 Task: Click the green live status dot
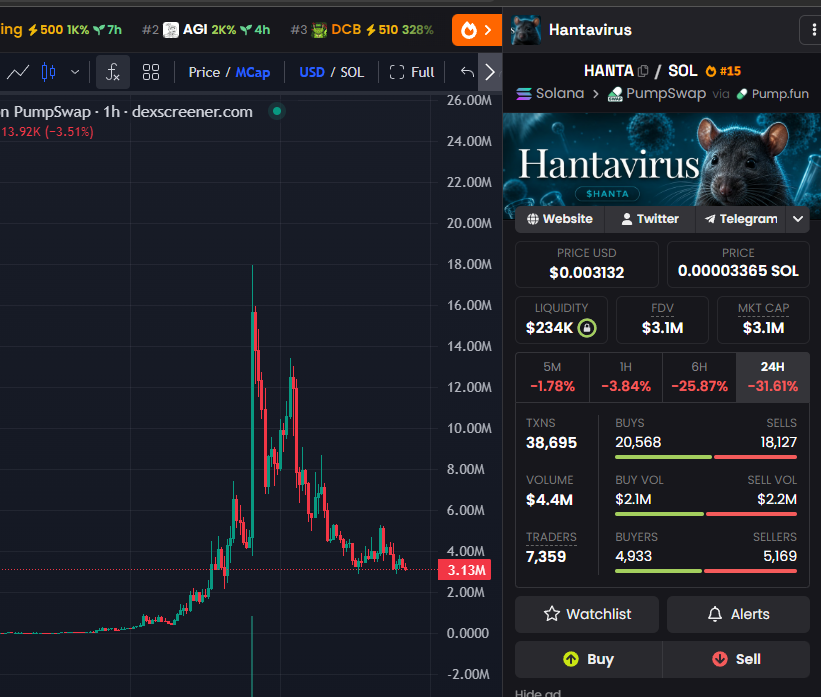(x=277, y=111)
